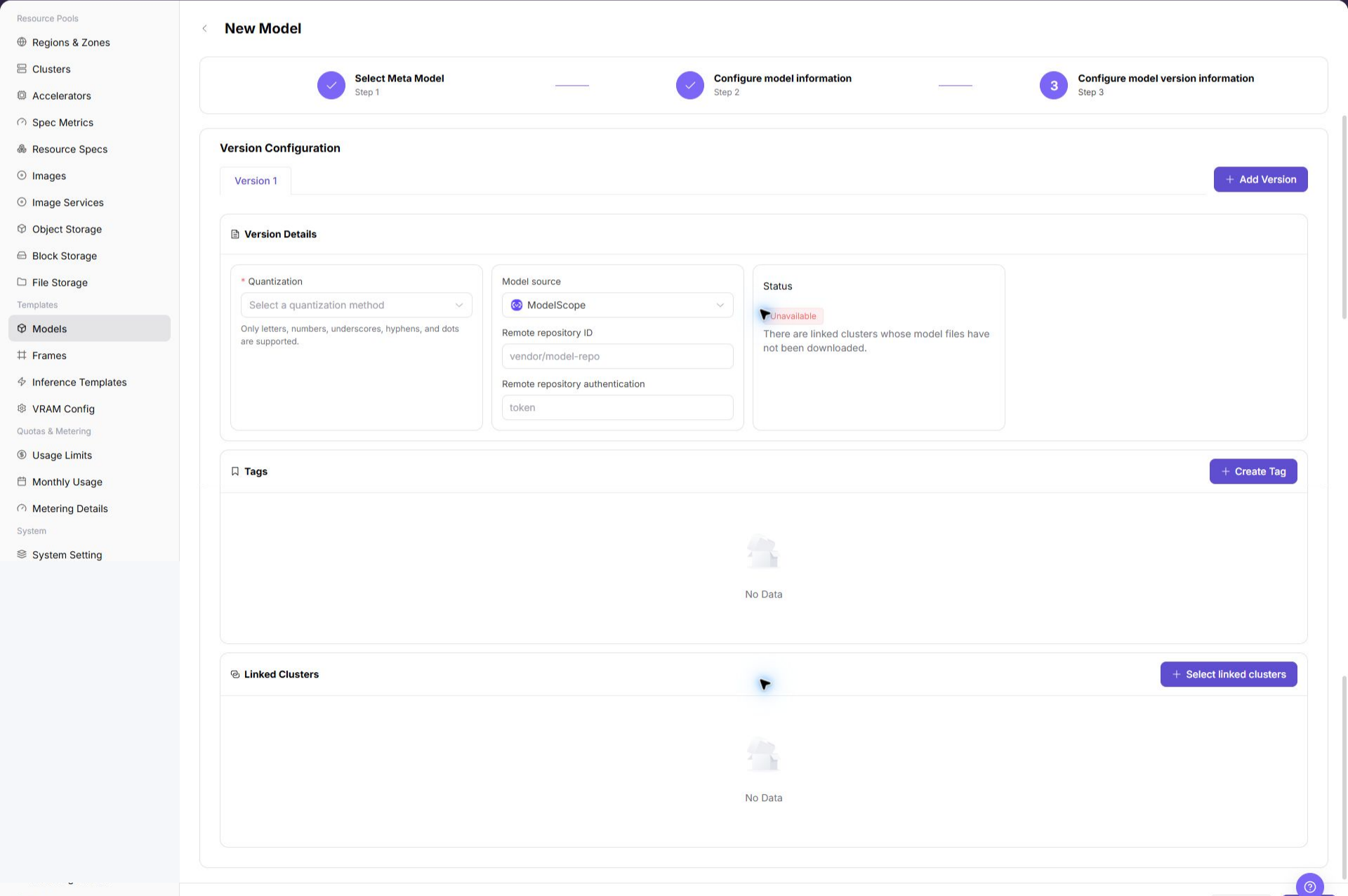Image resolution: width=1348 pixels, height=896 pixels.
Task: Switch to the Version 1 tab
Action: [256, 180]
